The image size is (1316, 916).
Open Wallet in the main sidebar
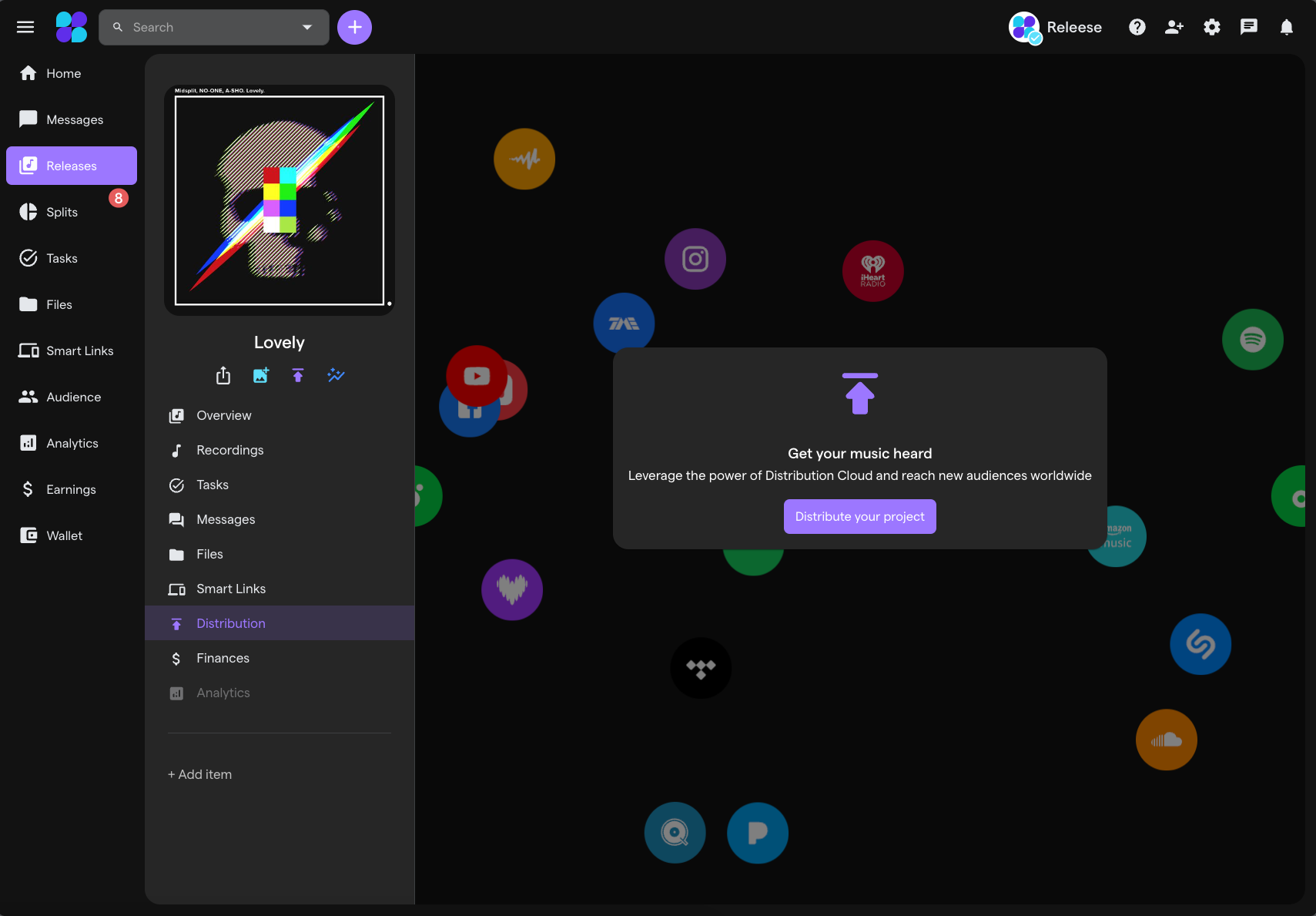pos(72,535)
